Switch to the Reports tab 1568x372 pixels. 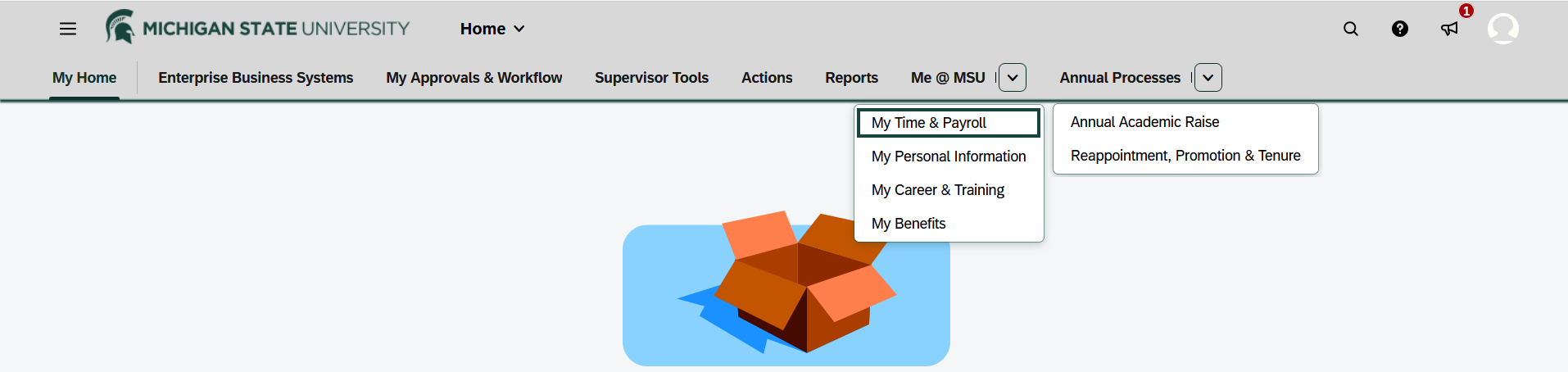pos(851,78)
